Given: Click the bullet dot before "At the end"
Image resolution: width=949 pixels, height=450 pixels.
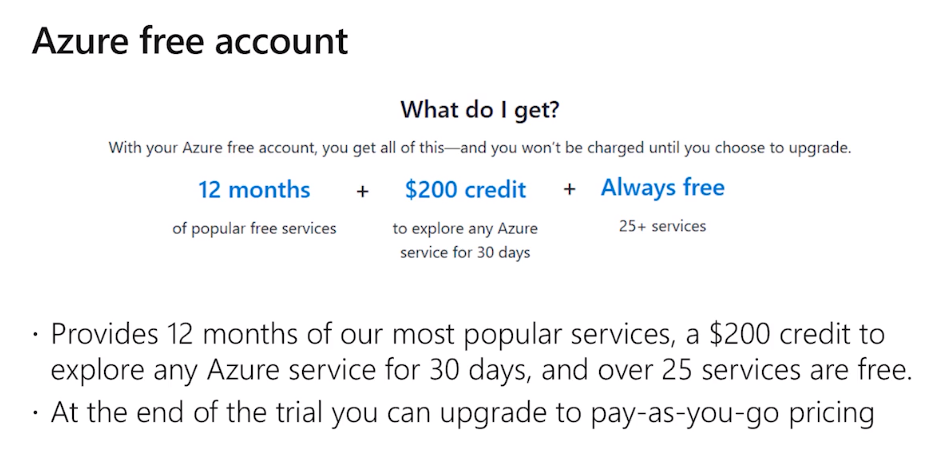Looking at the screenshot, I should pos(36,414).
